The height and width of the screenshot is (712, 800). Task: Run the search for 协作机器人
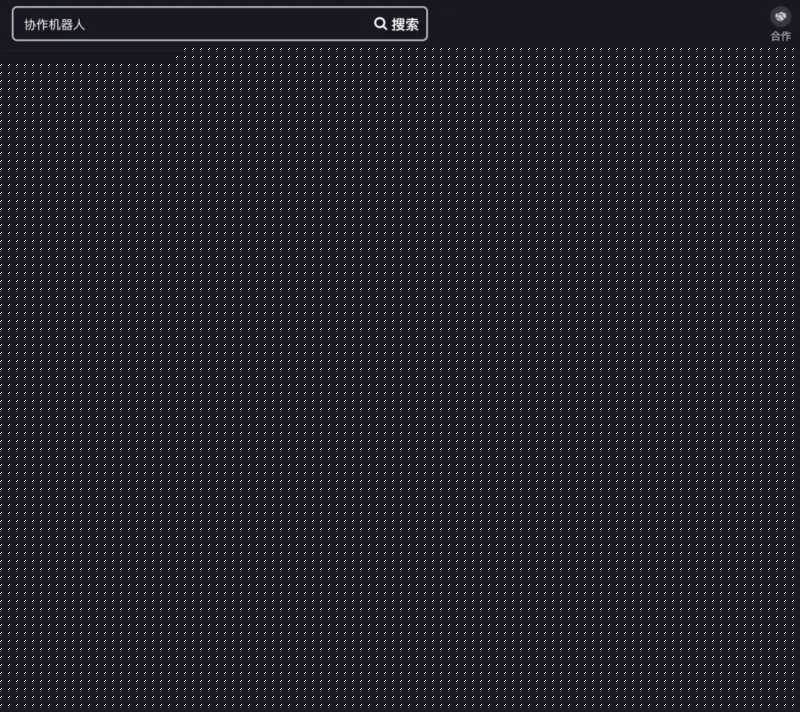pos(396,24)
